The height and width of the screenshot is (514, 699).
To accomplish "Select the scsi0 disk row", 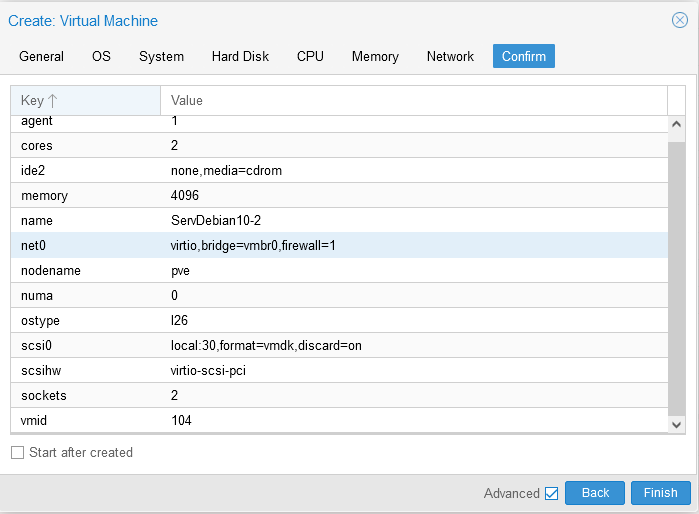I will point(338,346).
